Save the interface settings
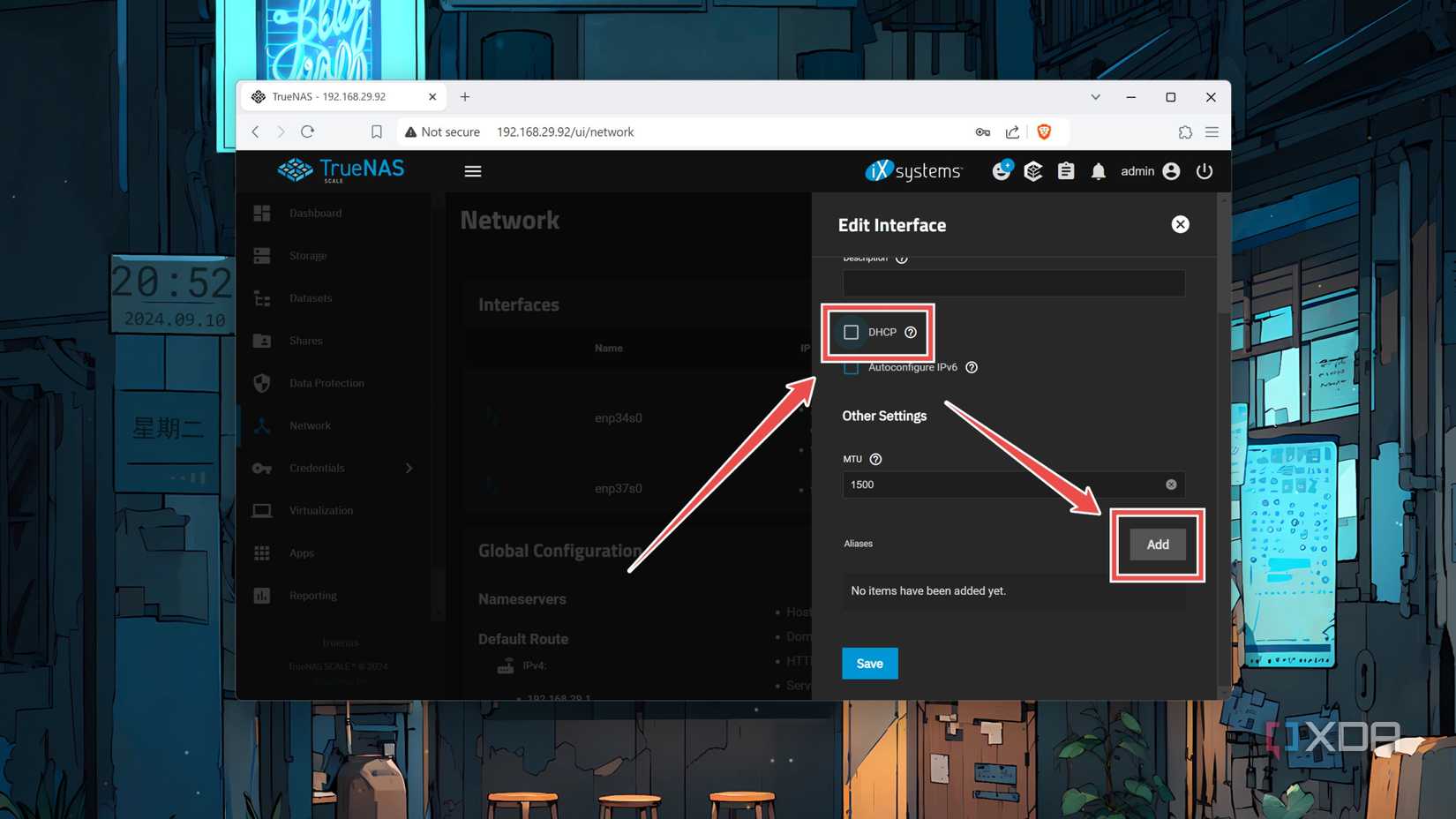This screenshot has height=819, width=1456. (869, 664)
